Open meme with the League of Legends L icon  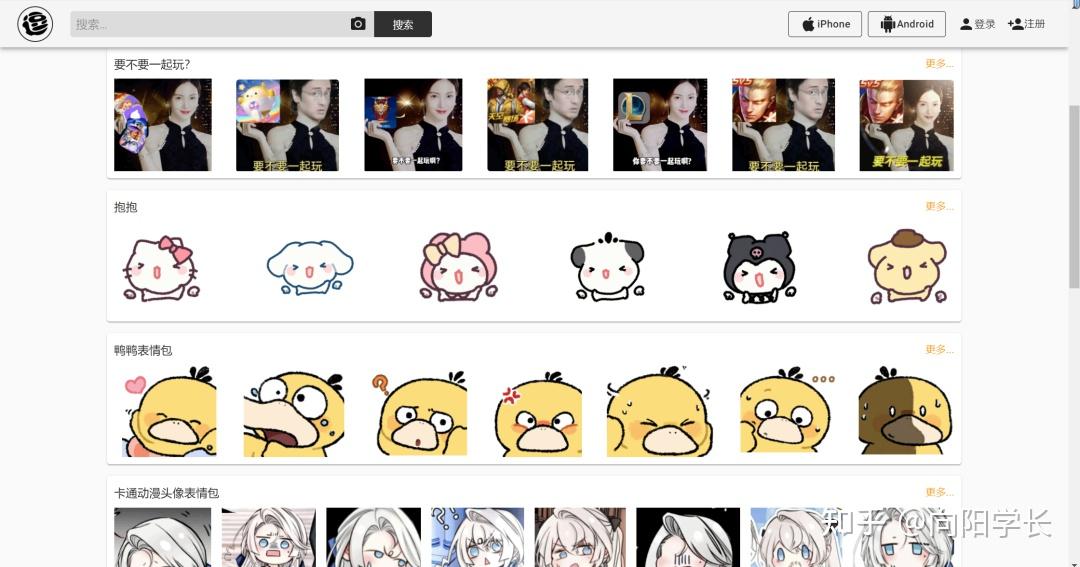660,125
